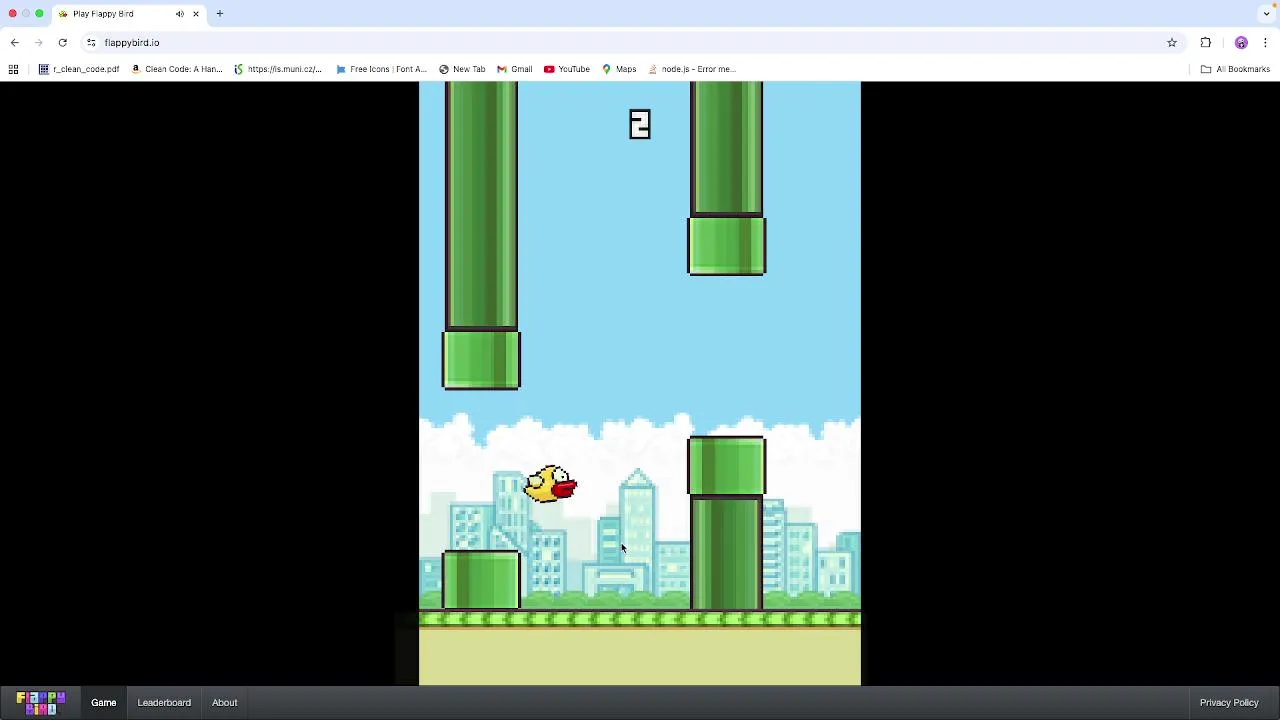
Task: Open the Privacy Policy link
Action: click(1229, 703)
